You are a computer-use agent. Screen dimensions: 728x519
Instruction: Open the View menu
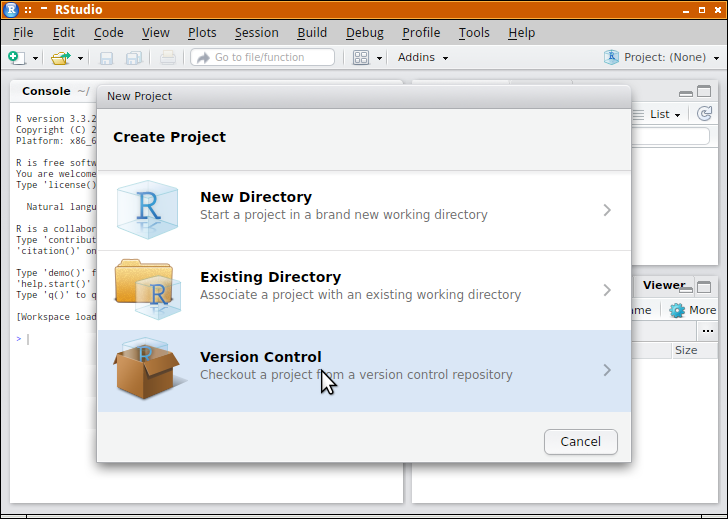pyautogui.click(x=156, y=32)
